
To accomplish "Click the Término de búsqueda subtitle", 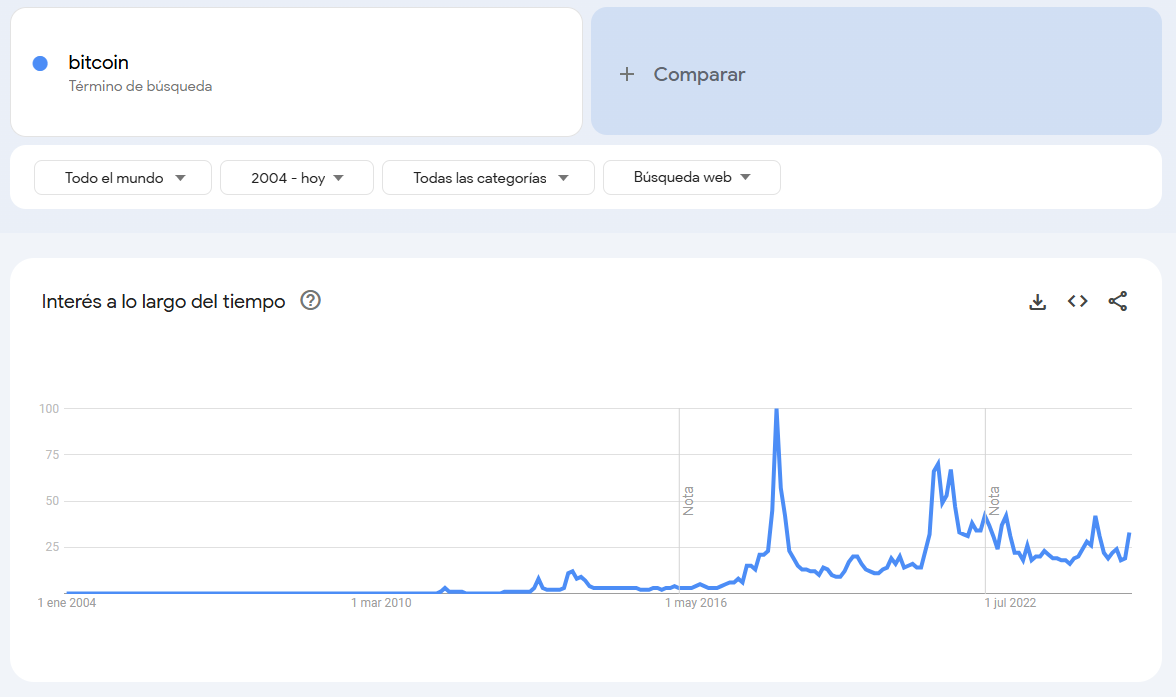I will tap(140, 86).
